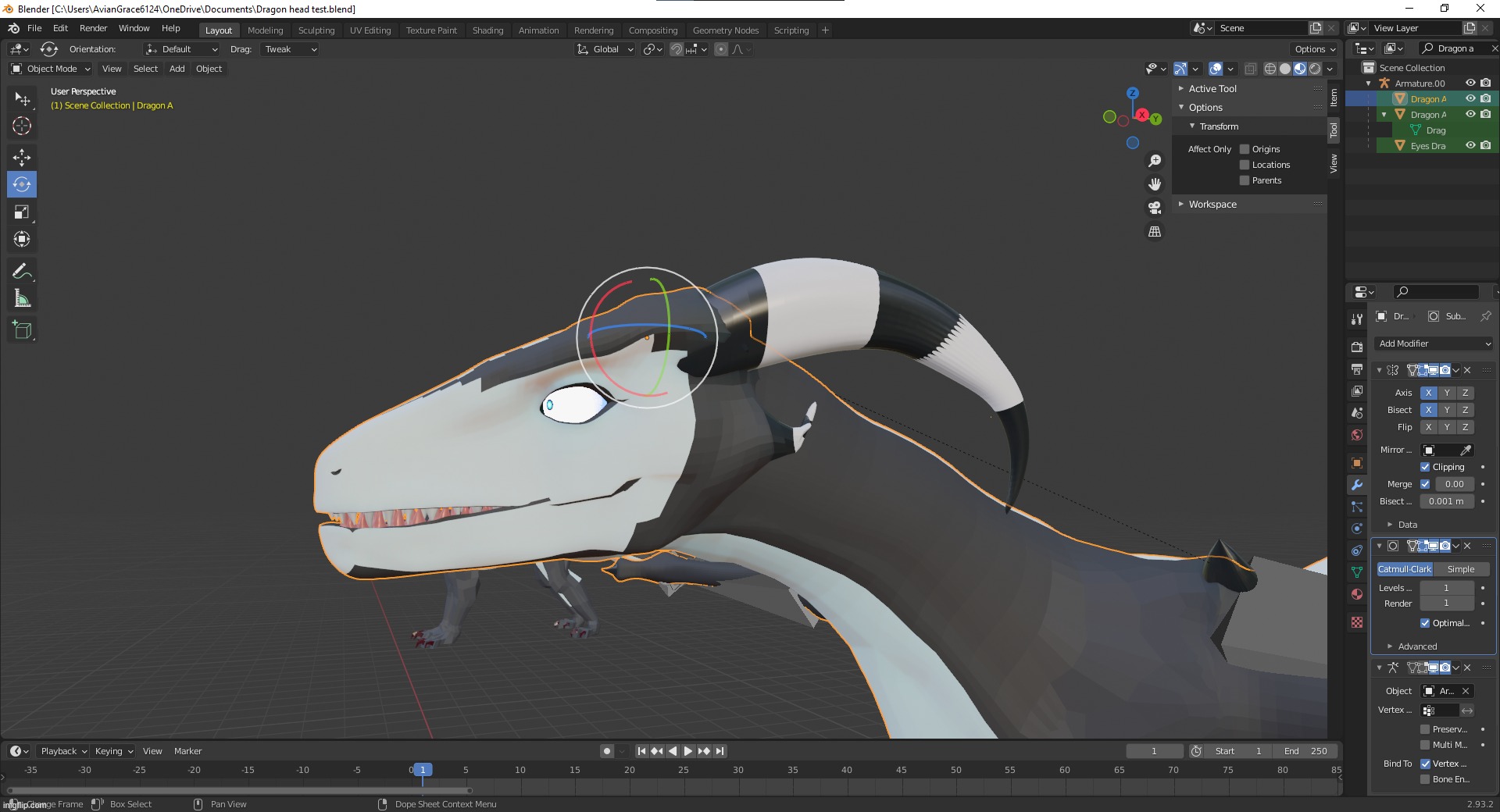Click the Pan view hand icon
This screenshot has height=812, width=1500.
pos(1155,184)
